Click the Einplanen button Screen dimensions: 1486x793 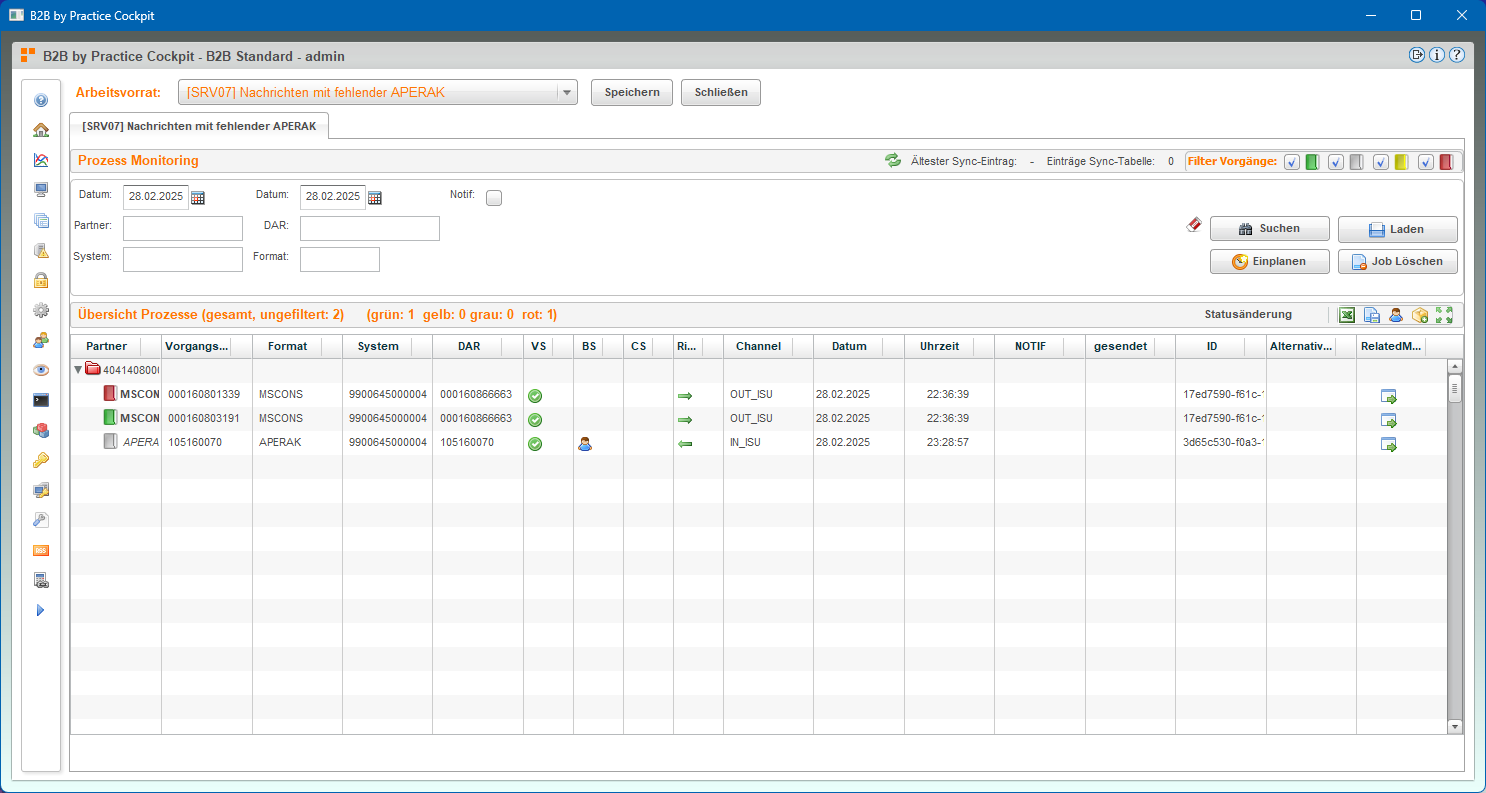(x=1270, y=262)
